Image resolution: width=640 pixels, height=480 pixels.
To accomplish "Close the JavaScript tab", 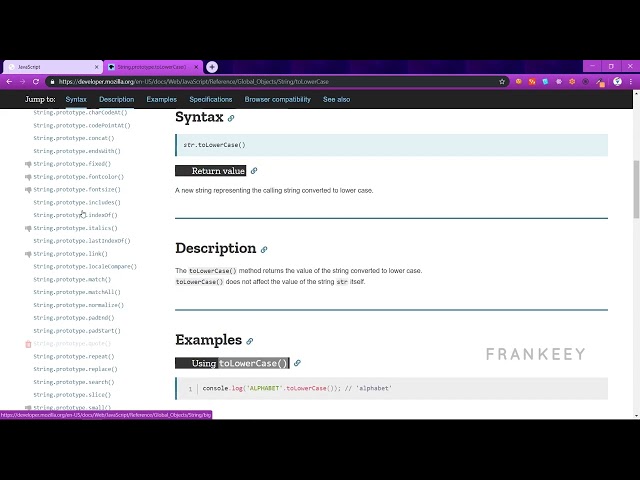I will tap(97, 67).
